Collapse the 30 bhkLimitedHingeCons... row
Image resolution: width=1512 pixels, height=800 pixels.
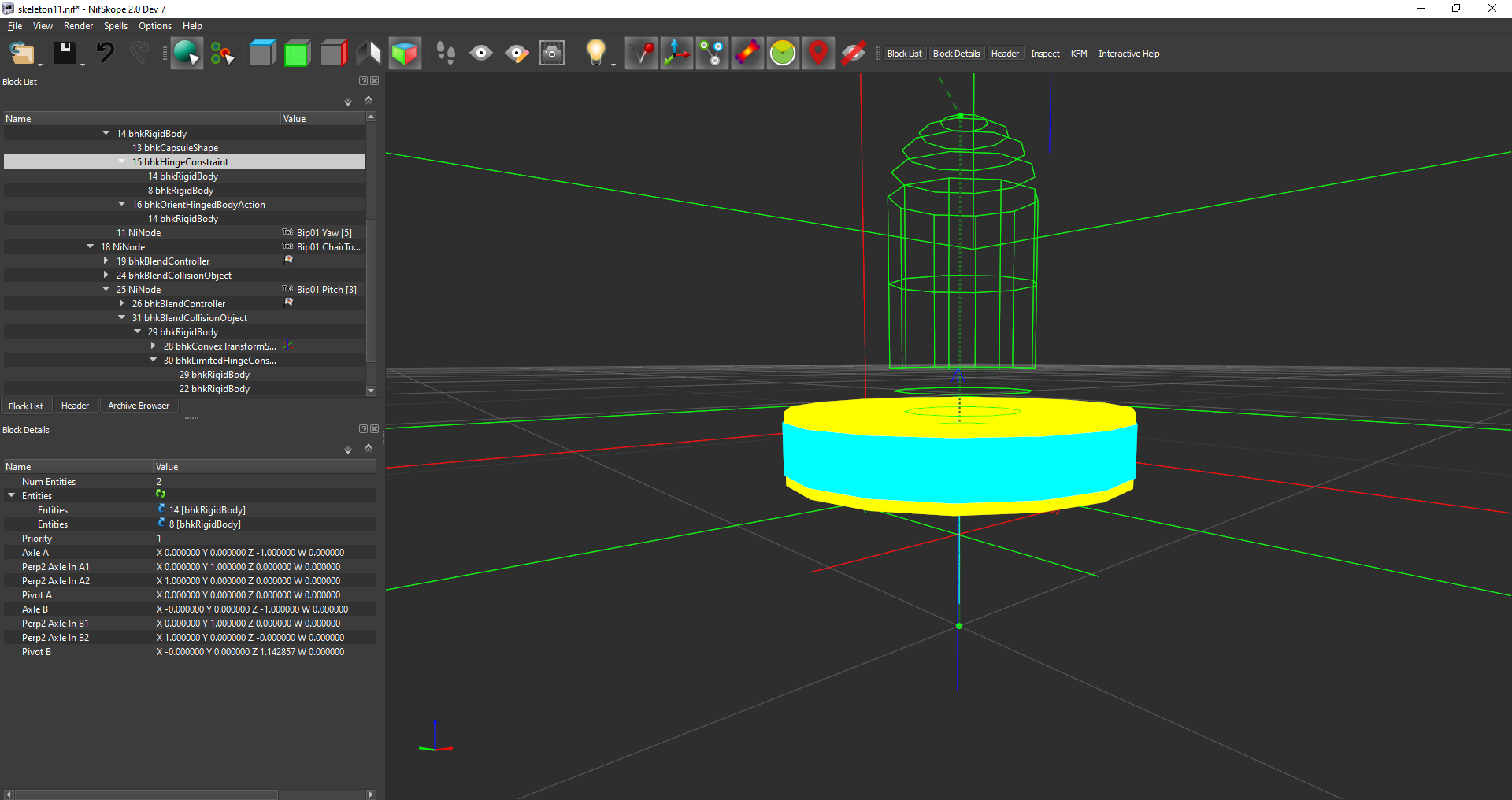pos(153,360)
